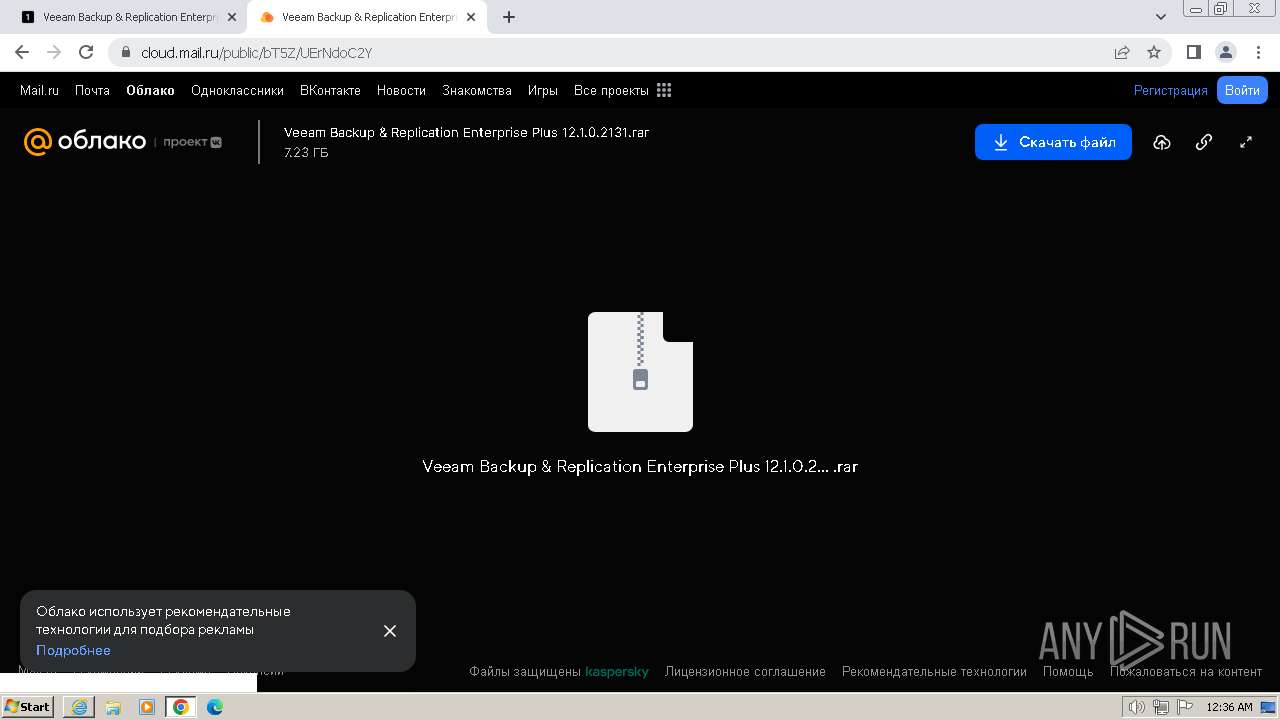Screen dimensions: 1280x720
Task: Launch Microsoft Edge from taskbar
Action: point(215,707)
